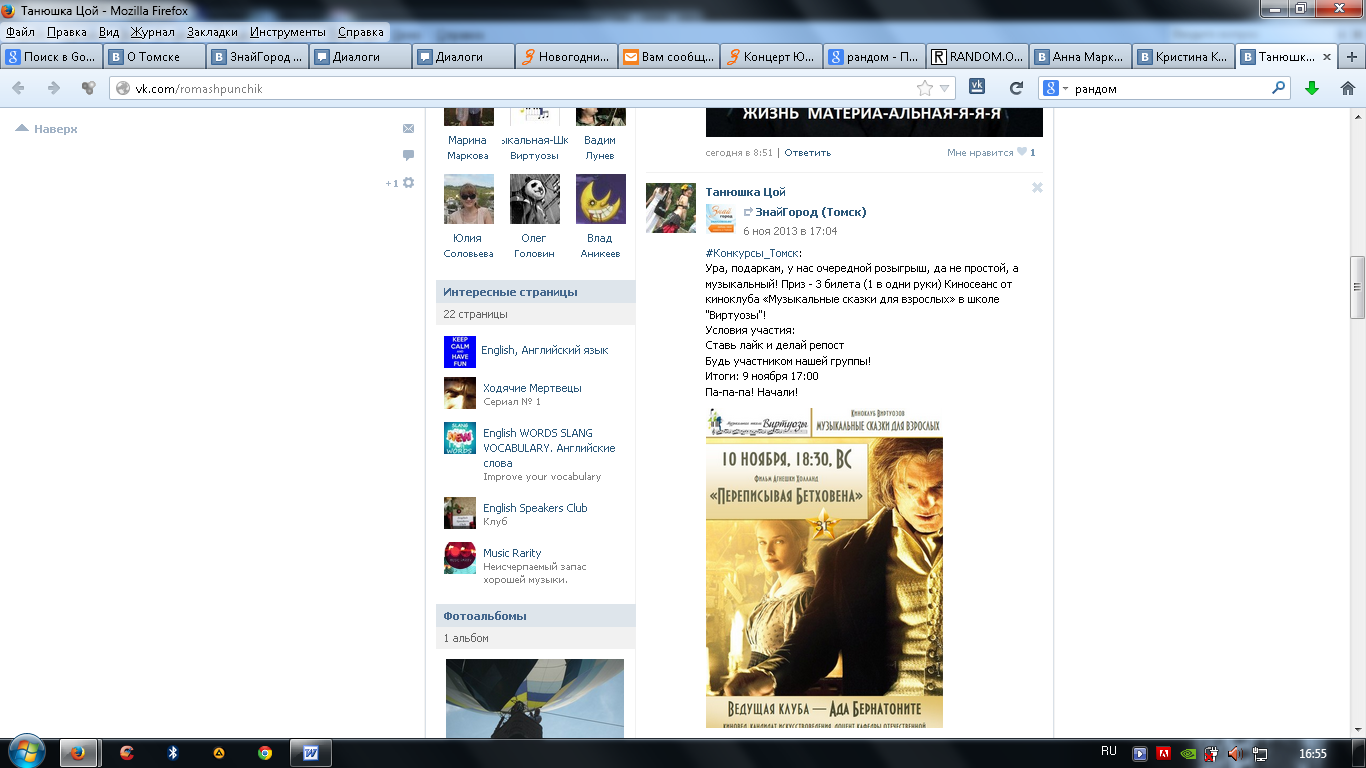This screenshot has width=1366, height=768.
Task: Click the Наверх up-arrow link
Action: (46, 129)
